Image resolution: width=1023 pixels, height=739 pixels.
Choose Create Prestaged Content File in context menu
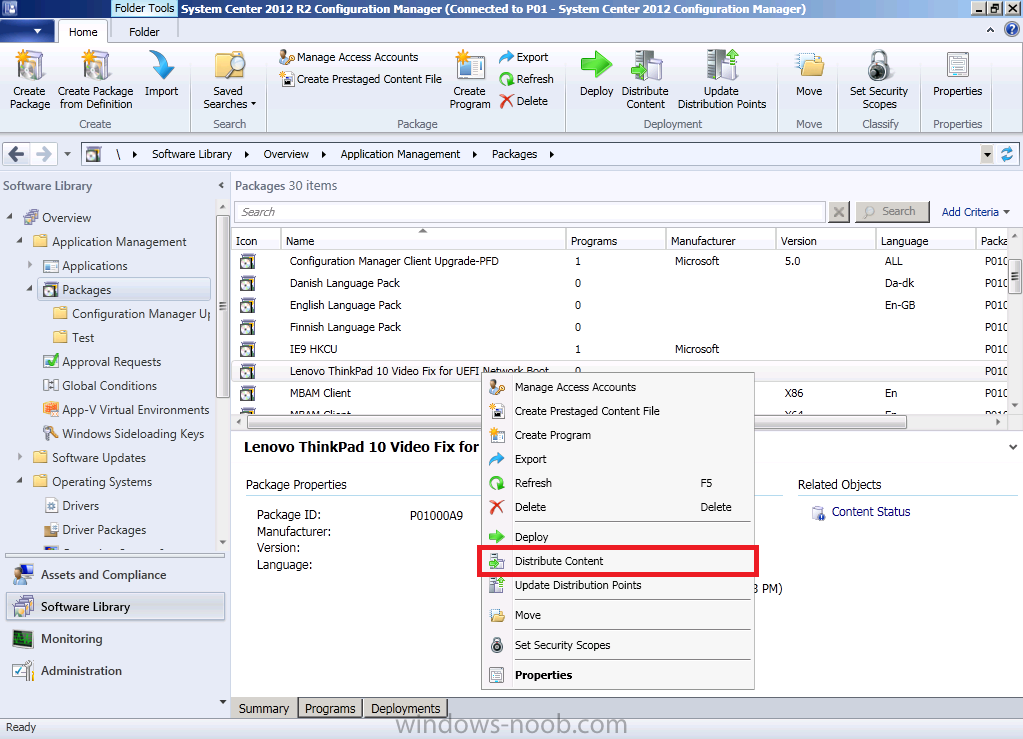point(618,411)
